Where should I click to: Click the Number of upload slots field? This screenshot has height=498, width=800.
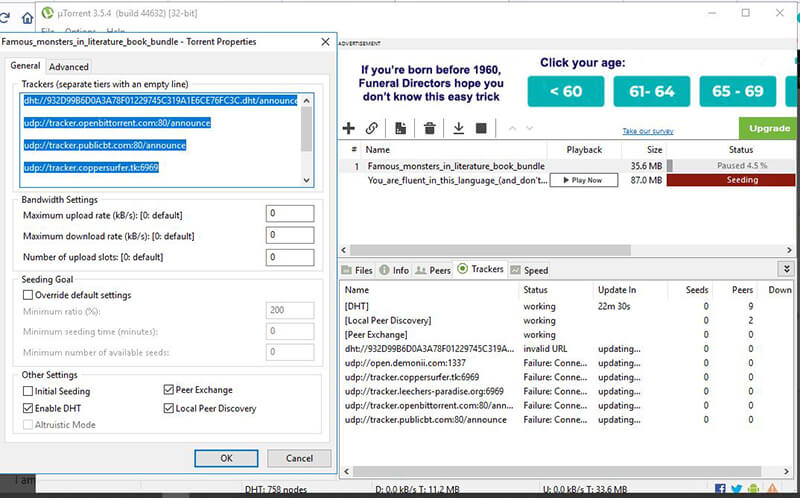tap(290, 257)
